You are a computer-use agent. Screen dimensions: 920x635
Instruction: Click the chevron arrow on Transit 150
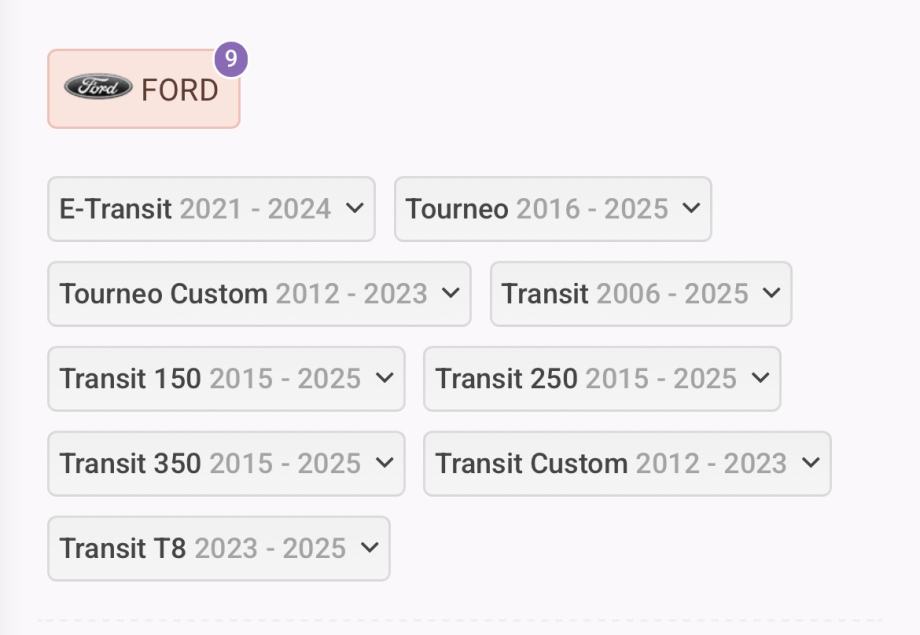coord(384,378)
